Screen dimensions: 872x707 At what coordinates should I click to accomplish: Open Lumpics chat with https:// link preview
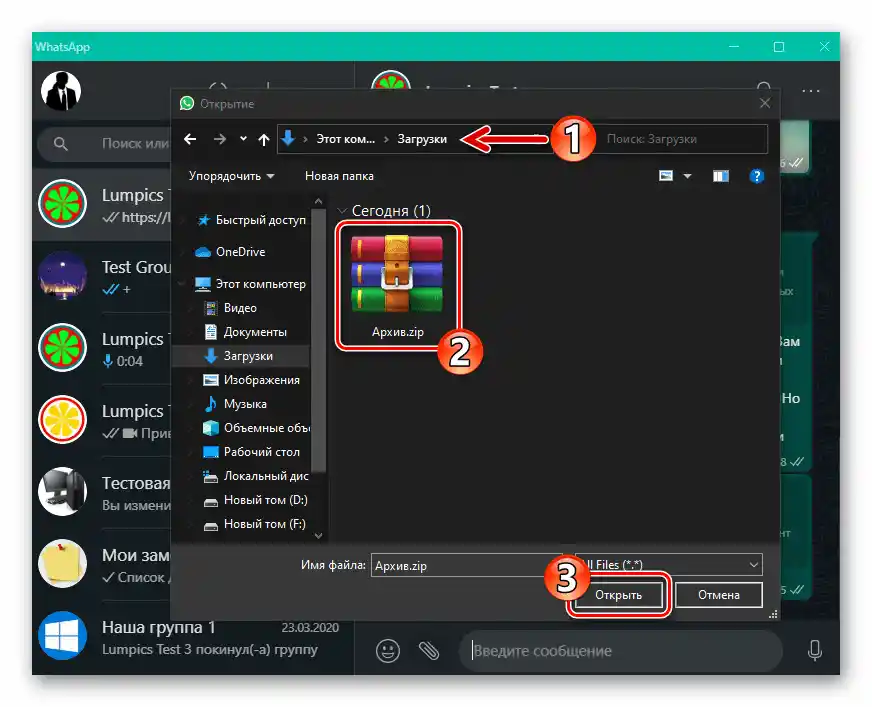(x=102, y=204)
